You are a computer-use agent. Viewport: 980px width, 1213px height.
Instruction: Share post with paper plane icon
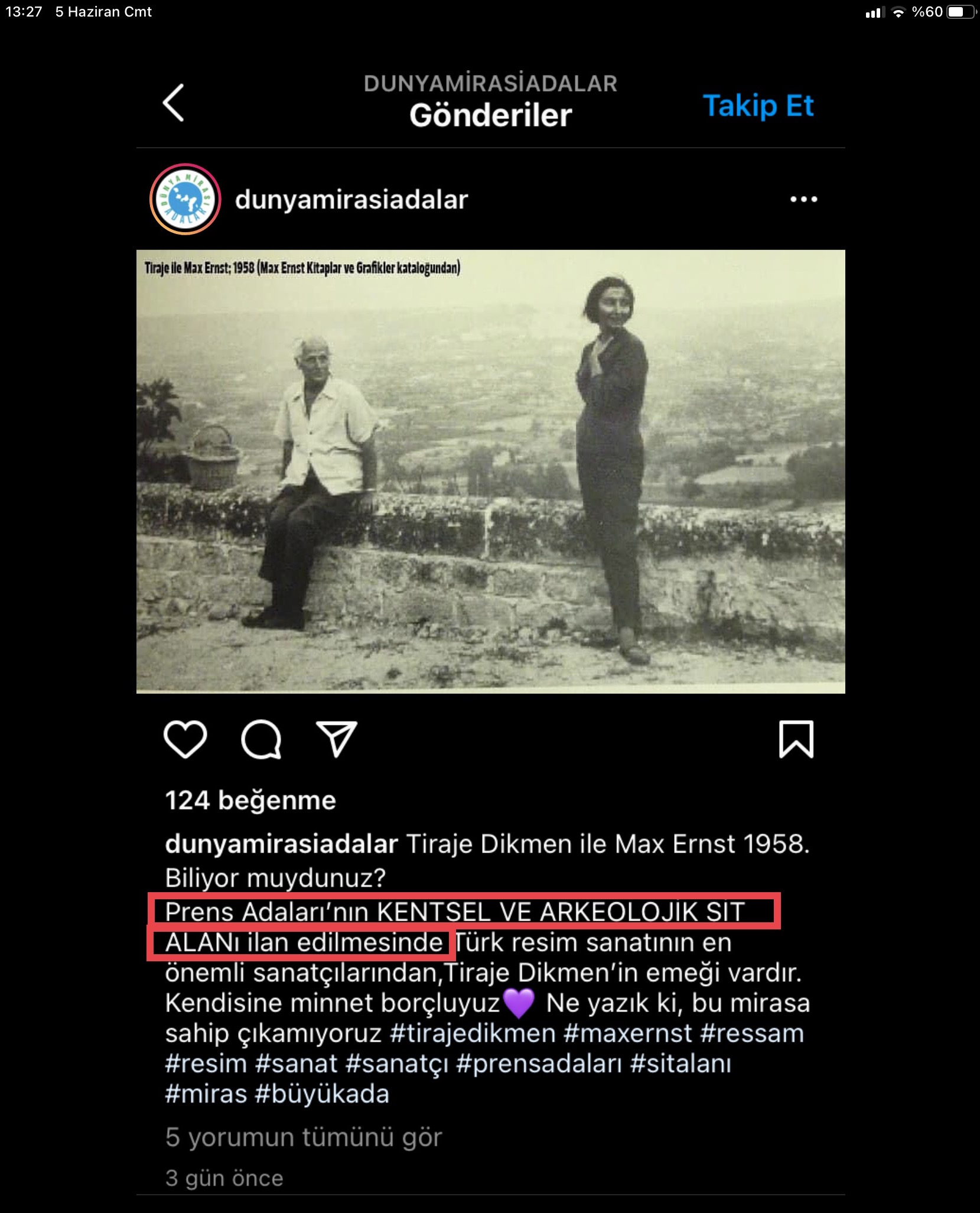click(x=337, y=739)
